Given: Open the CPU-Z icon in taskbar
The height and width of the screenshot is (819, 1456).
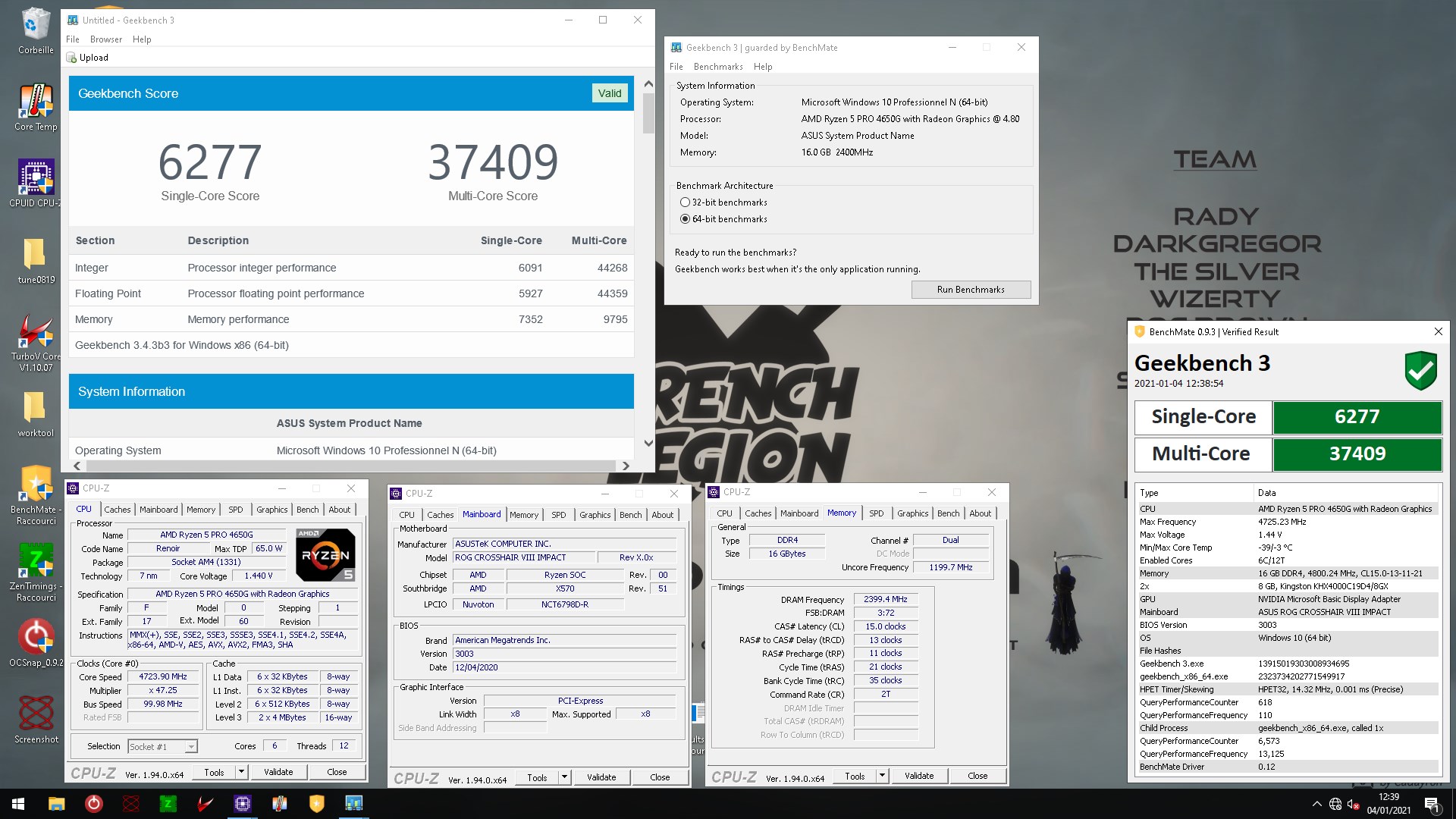Looking at the screenshot, I should pyautogui.click(x=242, y=804).
